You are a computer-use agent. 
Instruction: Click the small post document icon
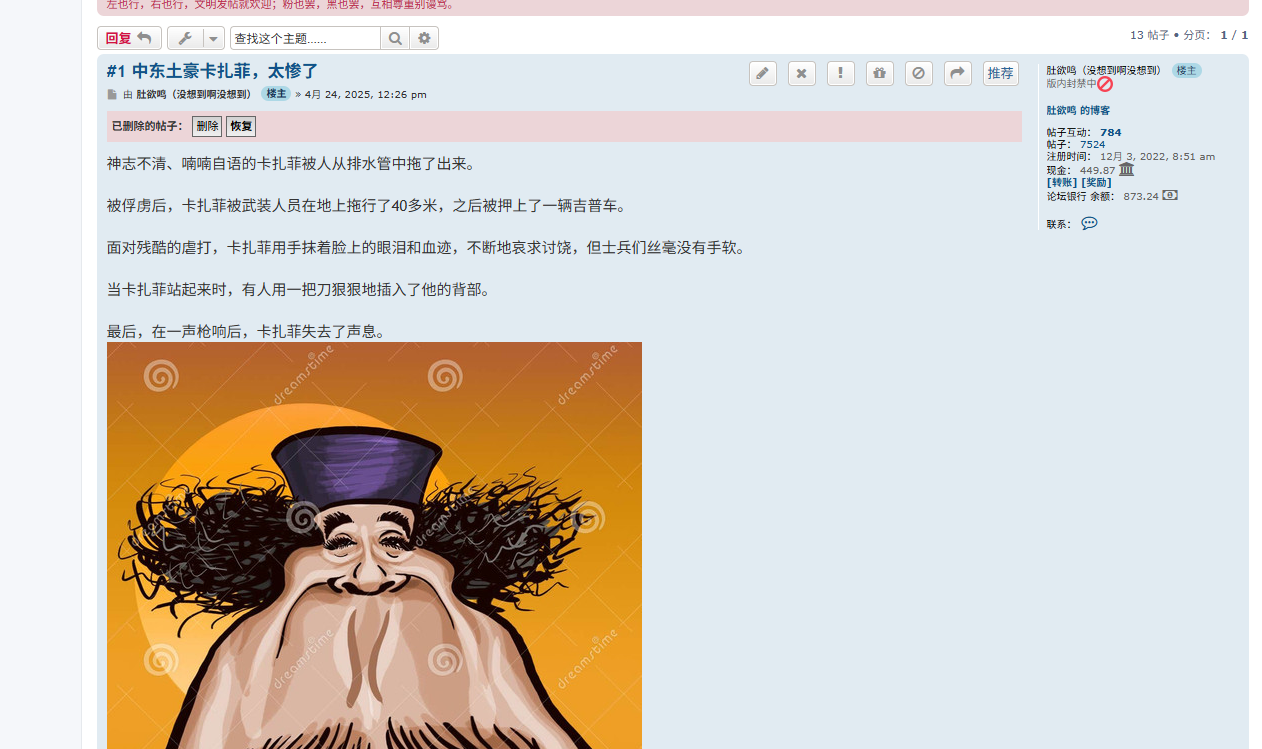[x=112, y=95]
